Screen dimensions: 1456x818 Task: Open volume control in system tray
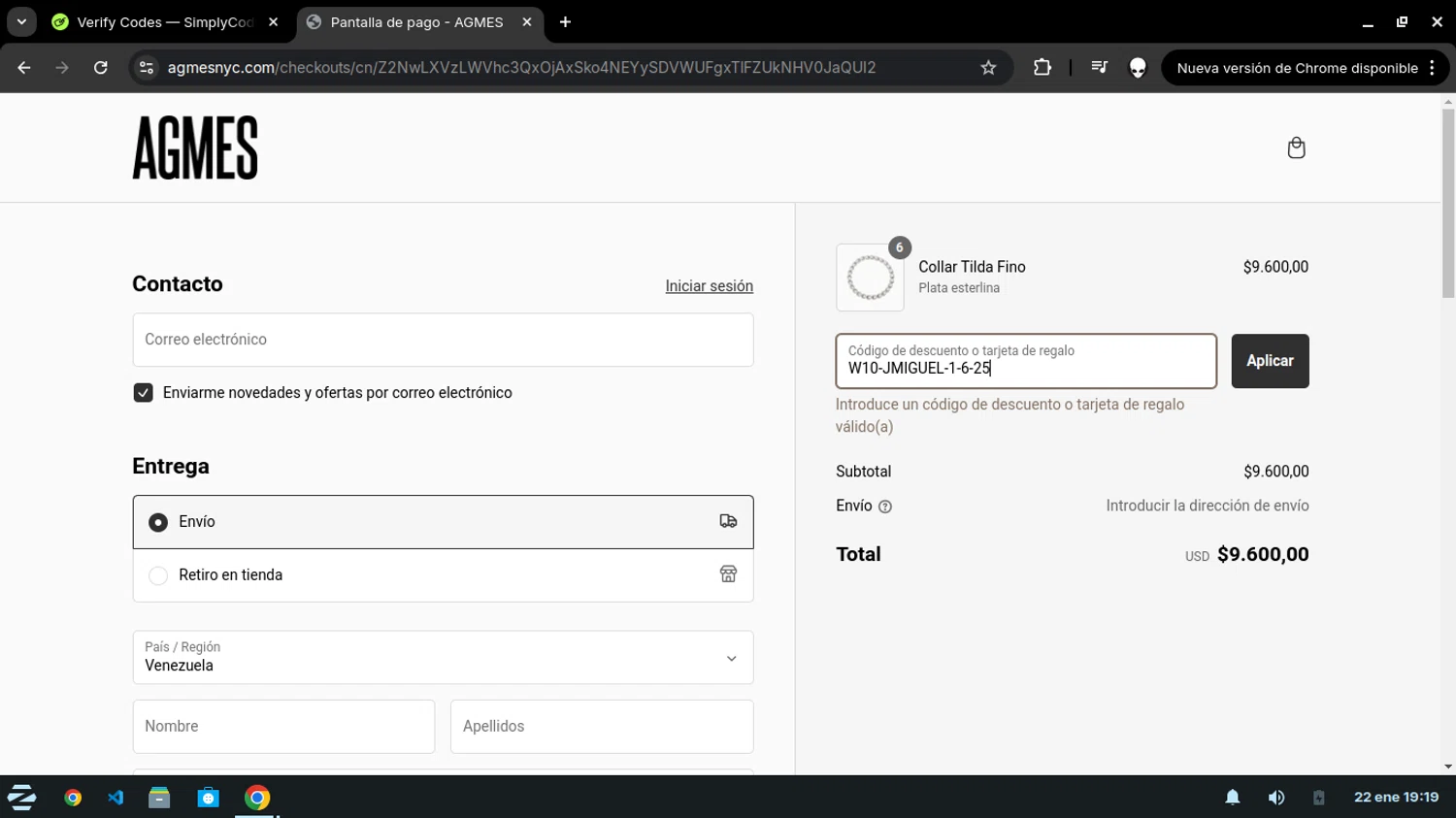click(1276, 798)
